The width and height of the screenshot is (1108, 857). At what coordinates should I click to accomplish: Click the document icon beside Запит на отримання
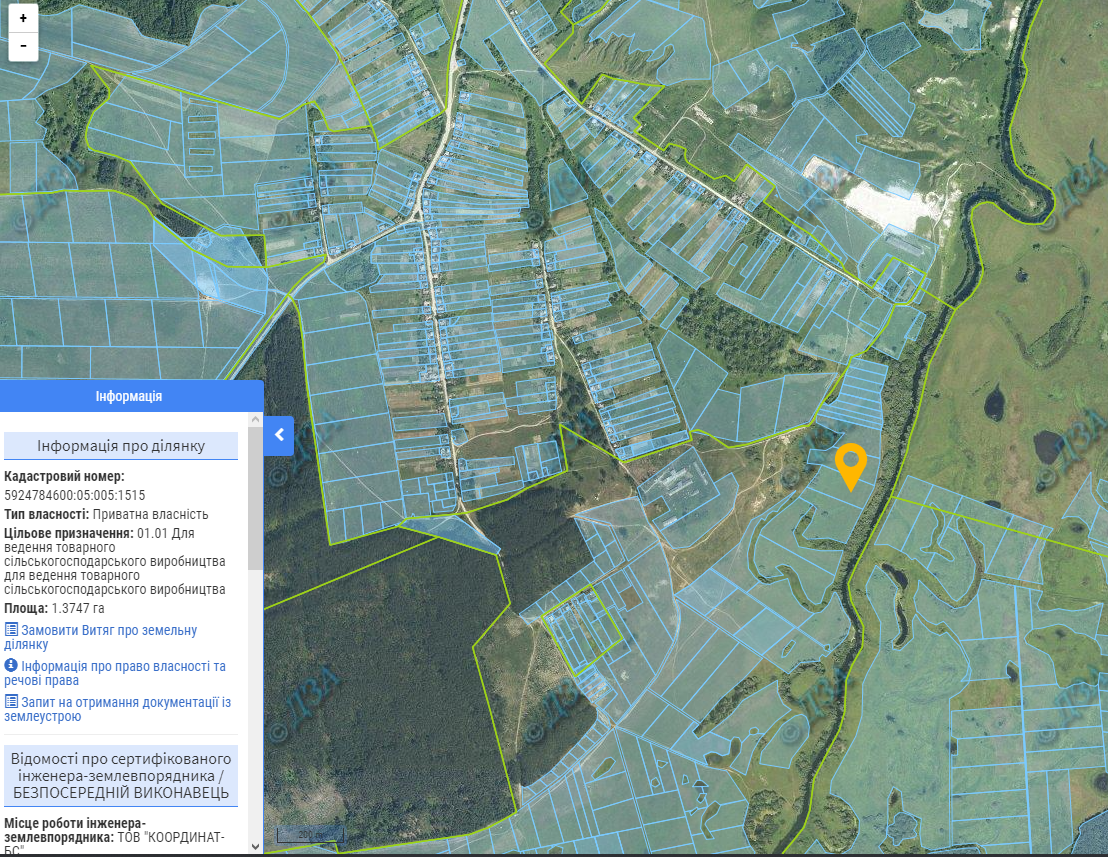11,702
